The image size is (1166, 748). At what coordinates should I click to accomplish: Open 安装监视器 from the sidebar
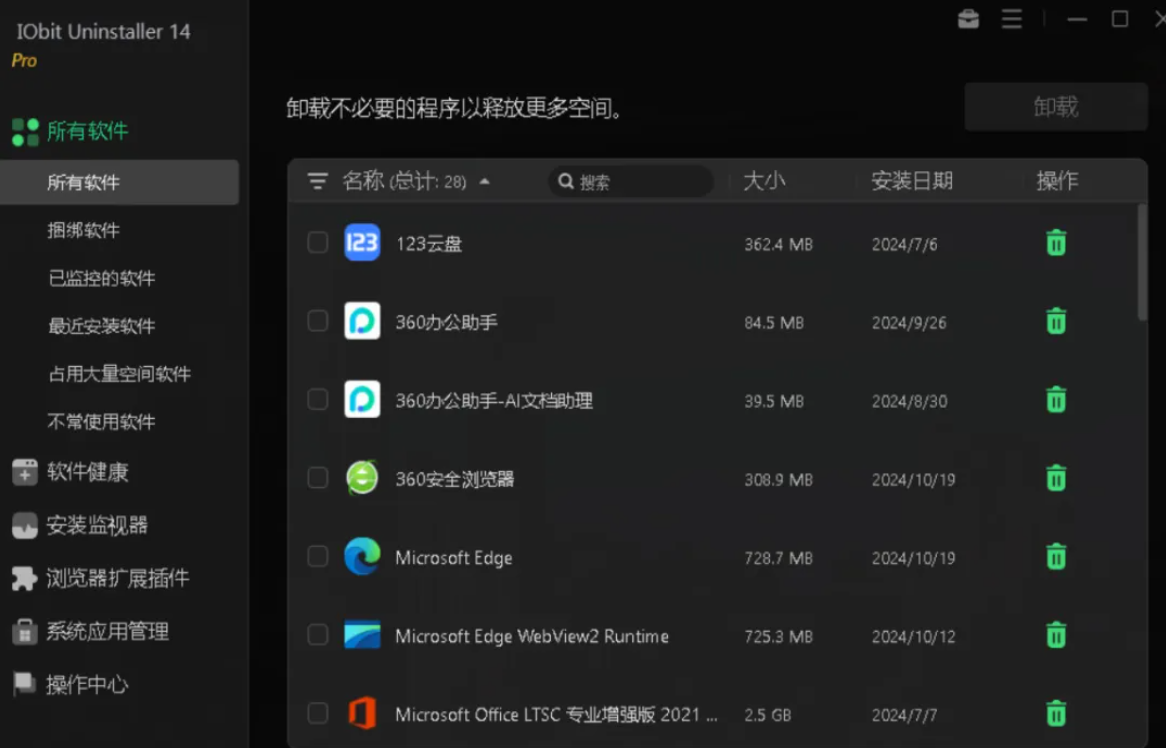pos(83,525)
